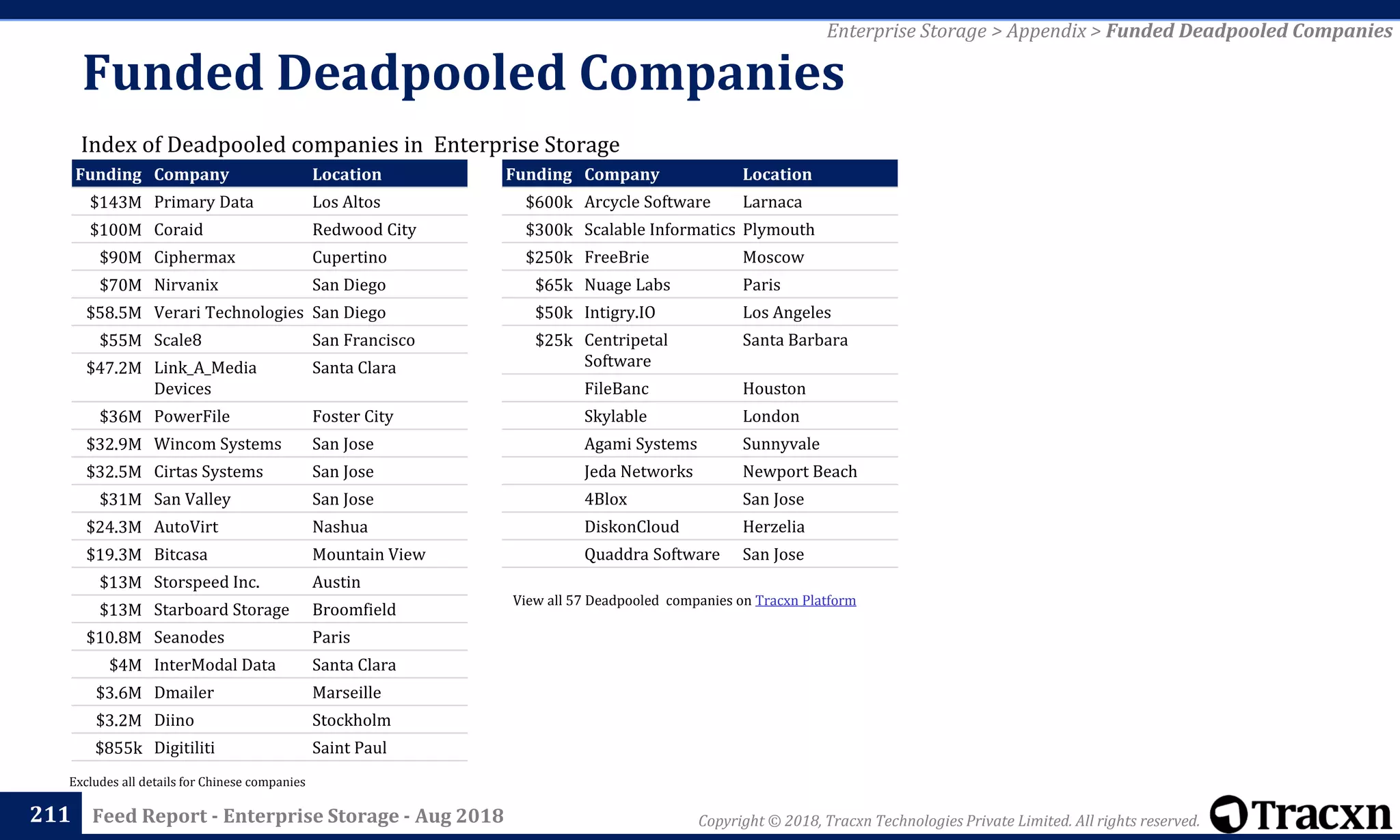
Task: Click Quaddra Software company name
Action: coord(652,554)
